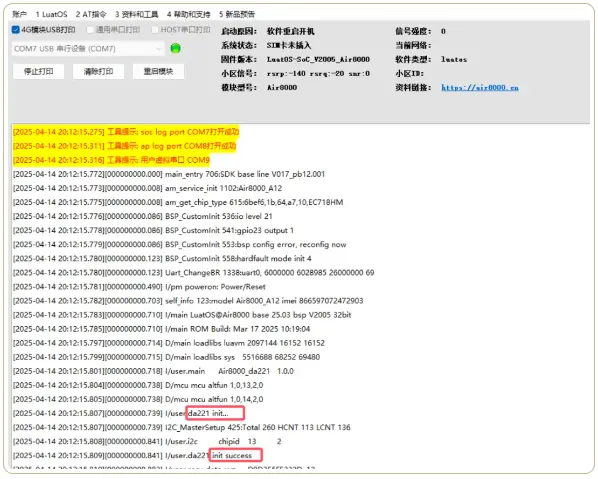The image size is (598, 479).
Task: Click the 软件重启开机 startup reason value
Action: [291, 31]
